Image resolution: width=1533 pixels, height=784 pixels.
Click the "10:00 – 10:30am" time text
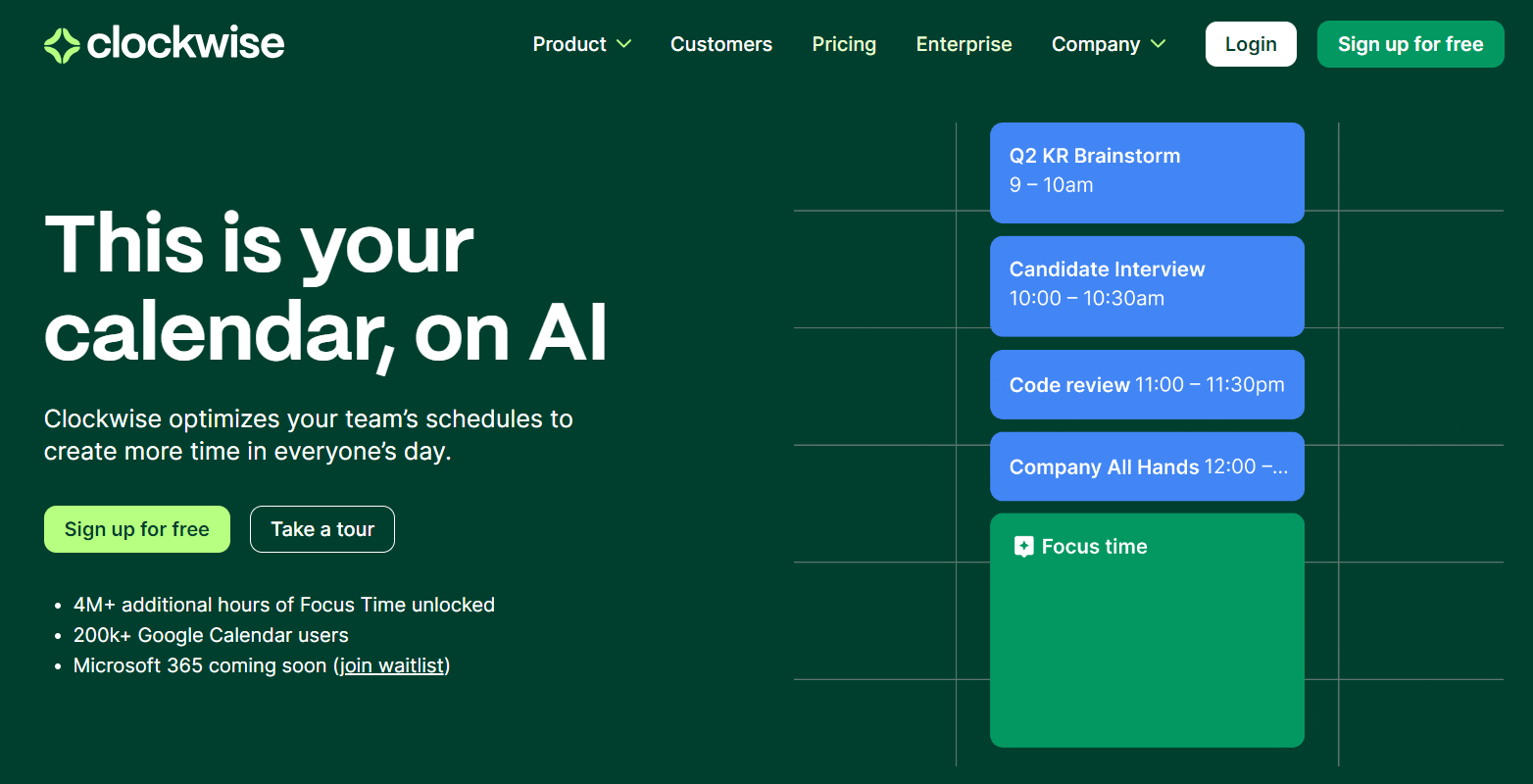tap(1087, 299)
